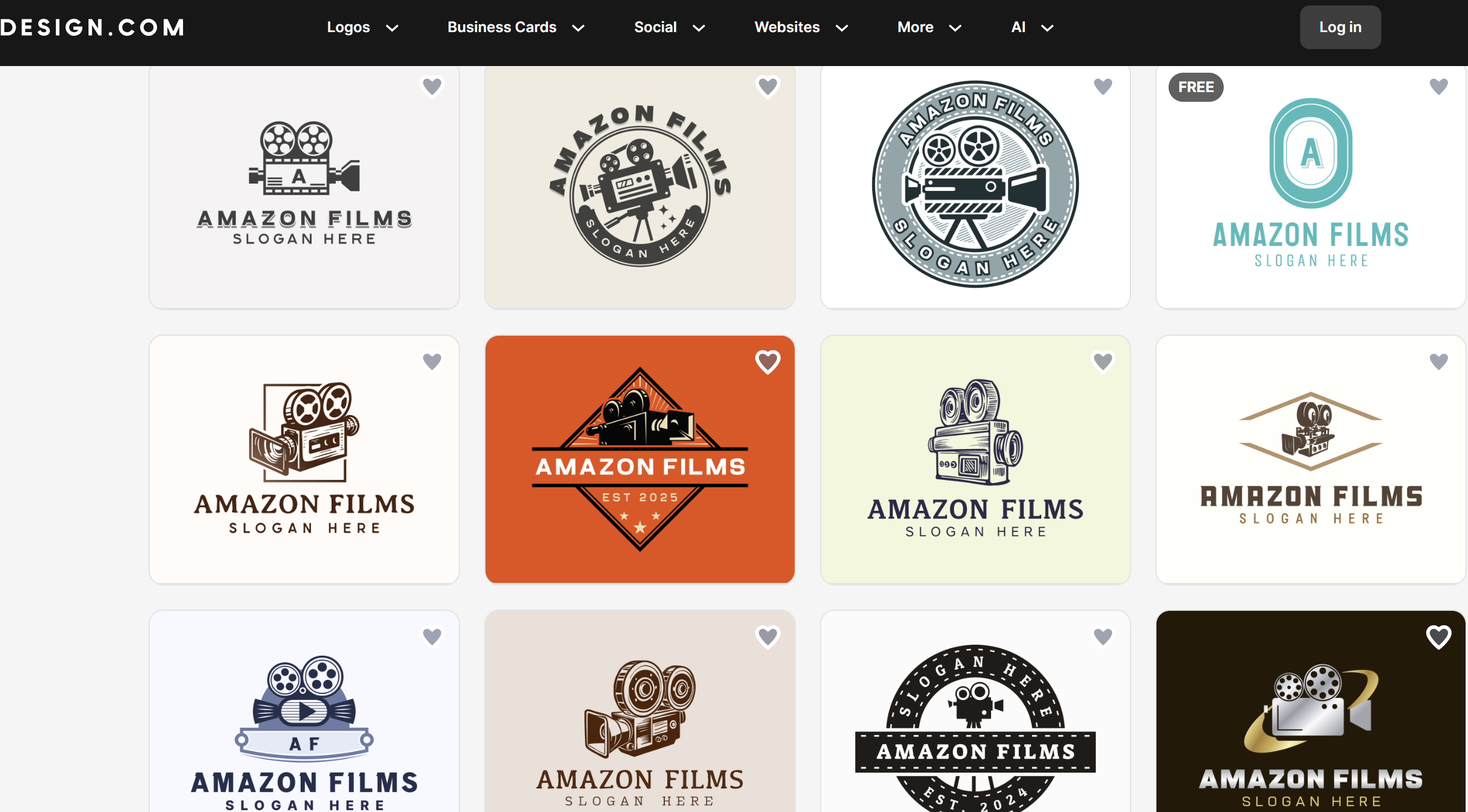Image resolution: width=1468 pixels, height=812 pixels.
Task: Toggle favorite on gold diamond camera logo
Action: [x=1438, y=362]
